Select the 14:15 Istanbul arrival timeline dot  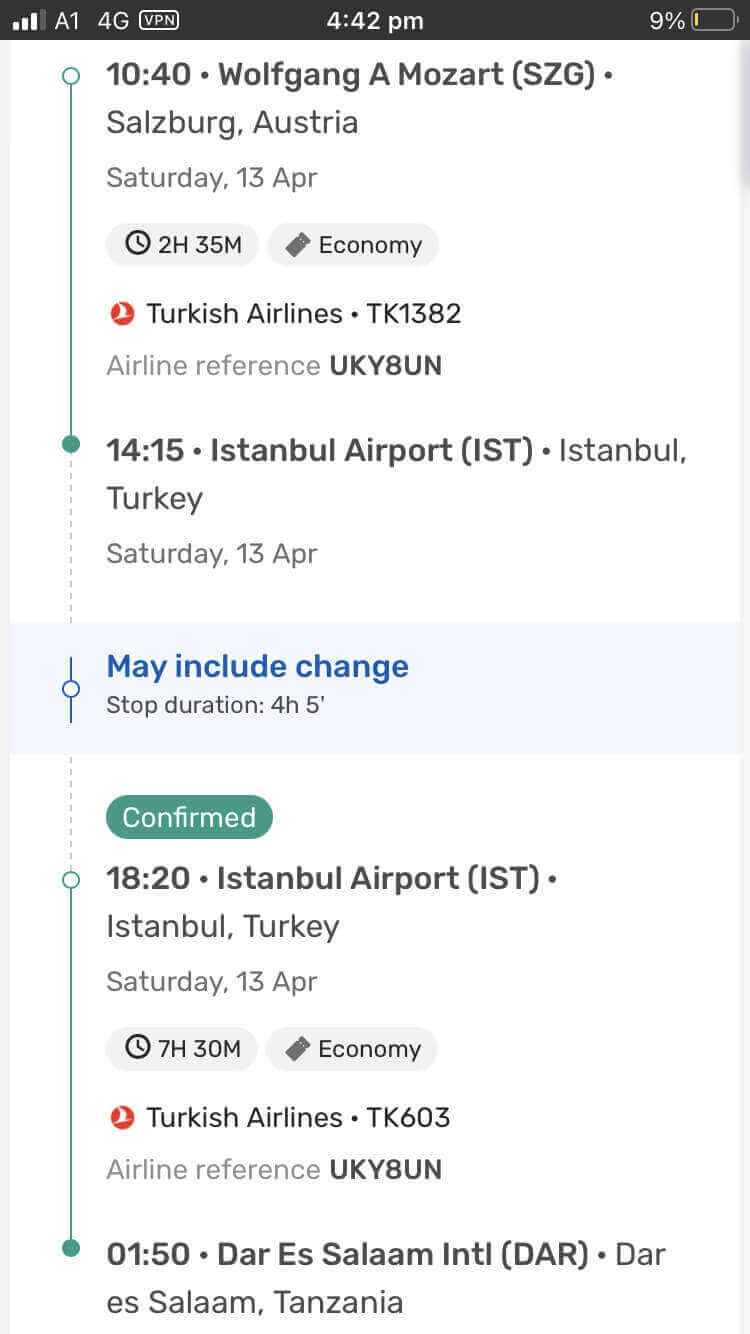70,444
